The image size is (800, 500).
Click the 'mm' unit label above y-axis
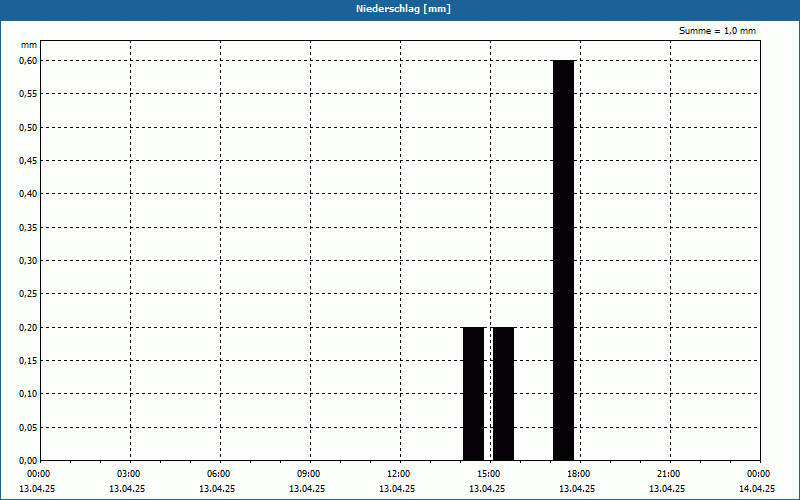(x=29, y=45)
